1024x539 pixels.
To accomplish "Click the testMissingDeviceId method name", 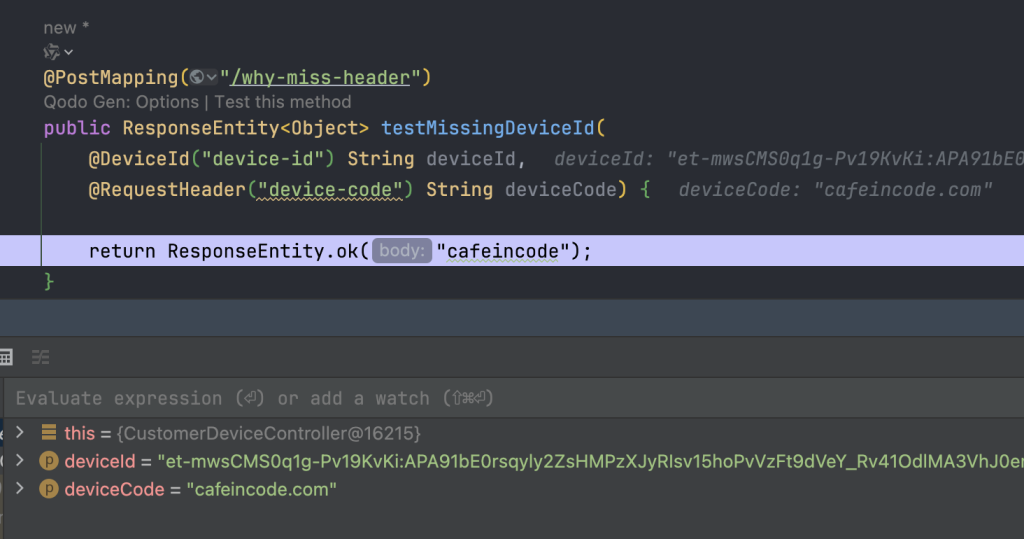I will pyautogui.click(x=488, y=128).
